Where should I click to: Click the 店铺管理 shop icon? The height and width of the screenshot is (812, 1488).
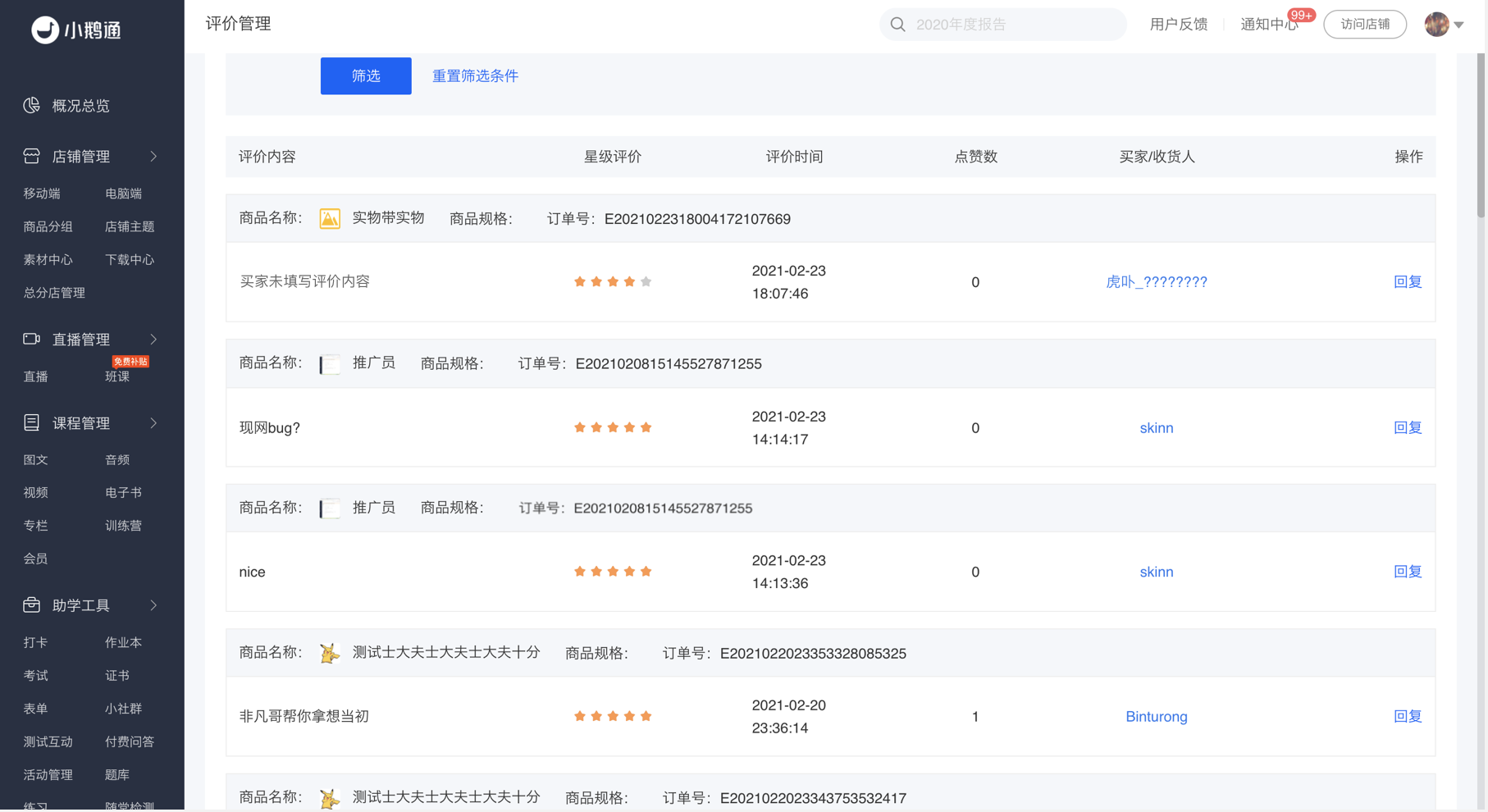pos(31,156)
